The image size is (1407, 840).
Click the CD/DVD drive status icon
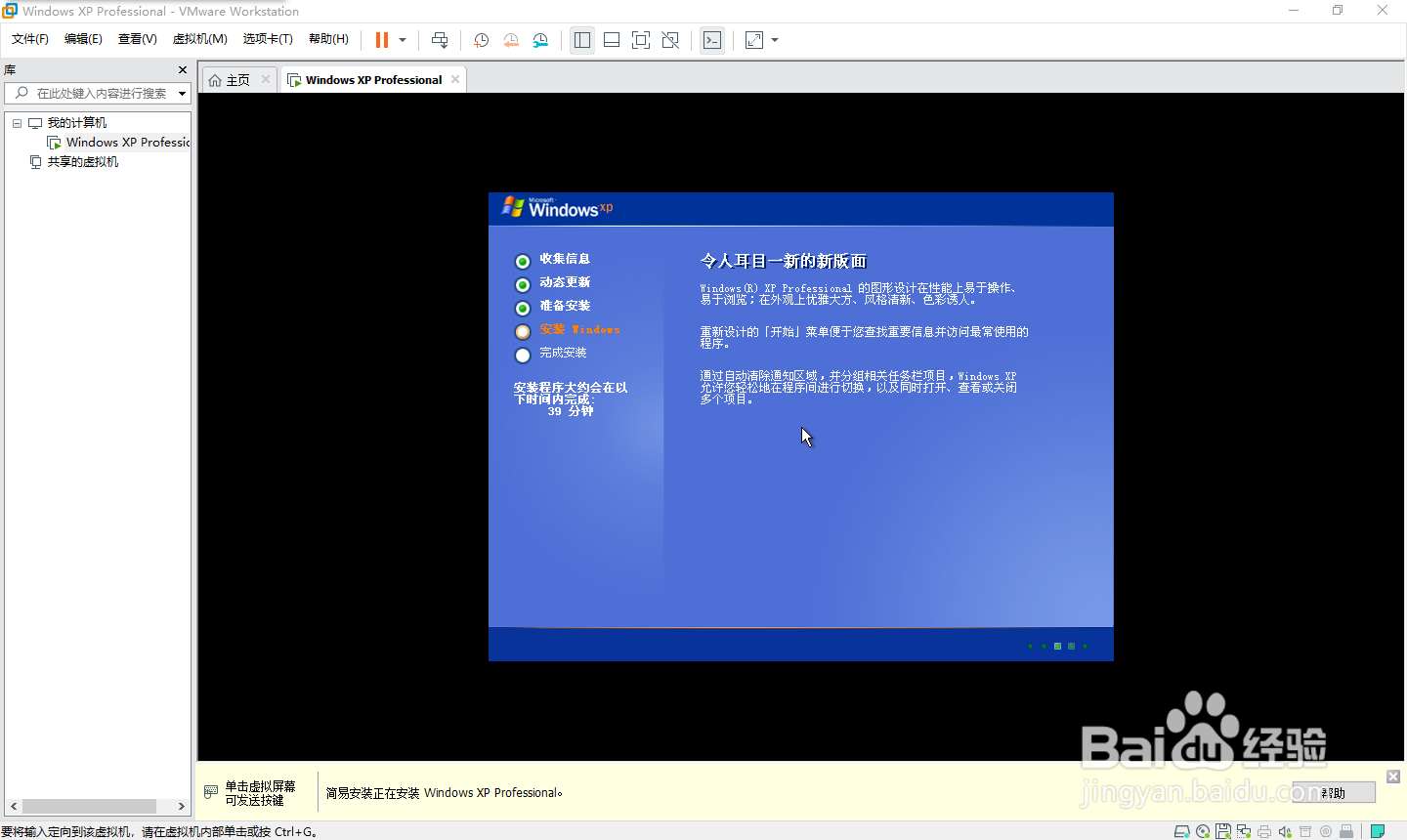pyautogui.click(x=1203, y=831)
